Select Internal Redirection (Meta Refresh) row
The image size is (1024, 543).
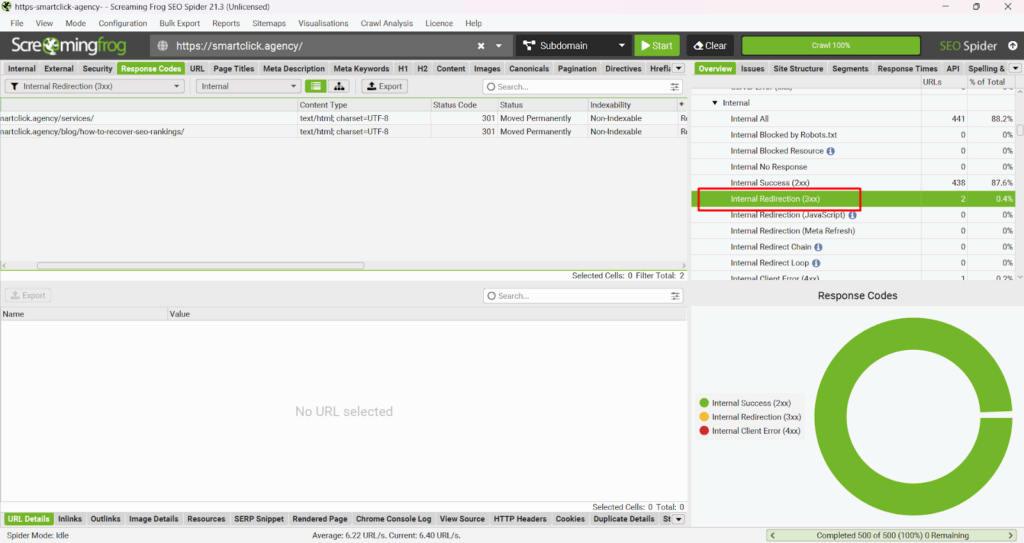point(852,231)
